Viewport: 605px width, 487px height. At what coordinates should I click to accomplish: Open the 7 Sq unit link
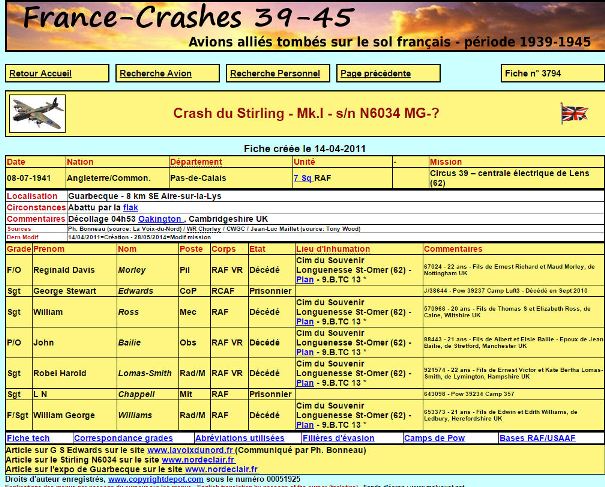303,178
